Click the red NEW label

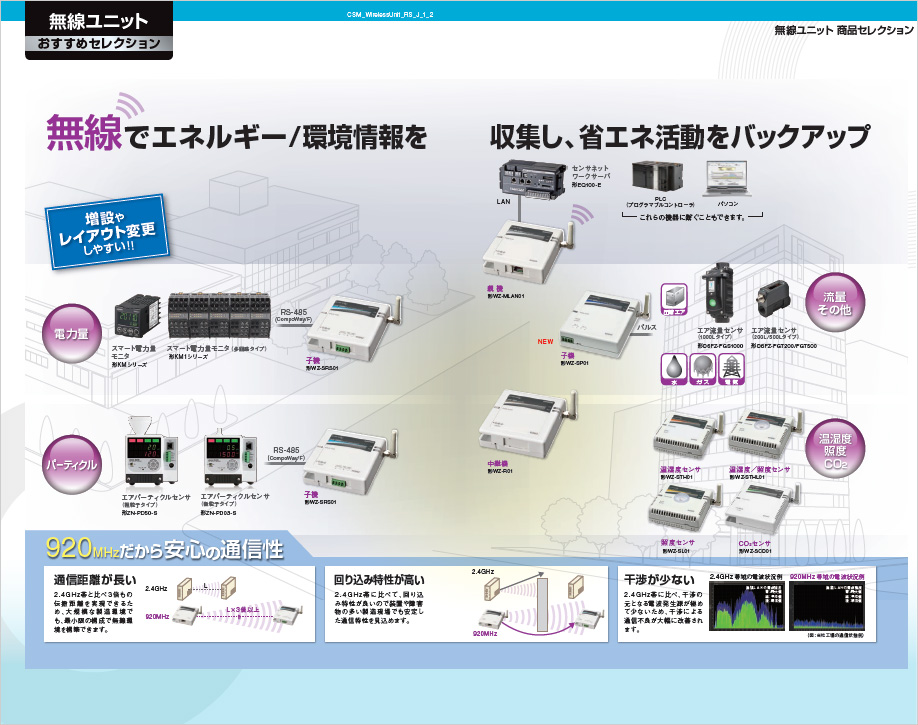click(545, 341)
